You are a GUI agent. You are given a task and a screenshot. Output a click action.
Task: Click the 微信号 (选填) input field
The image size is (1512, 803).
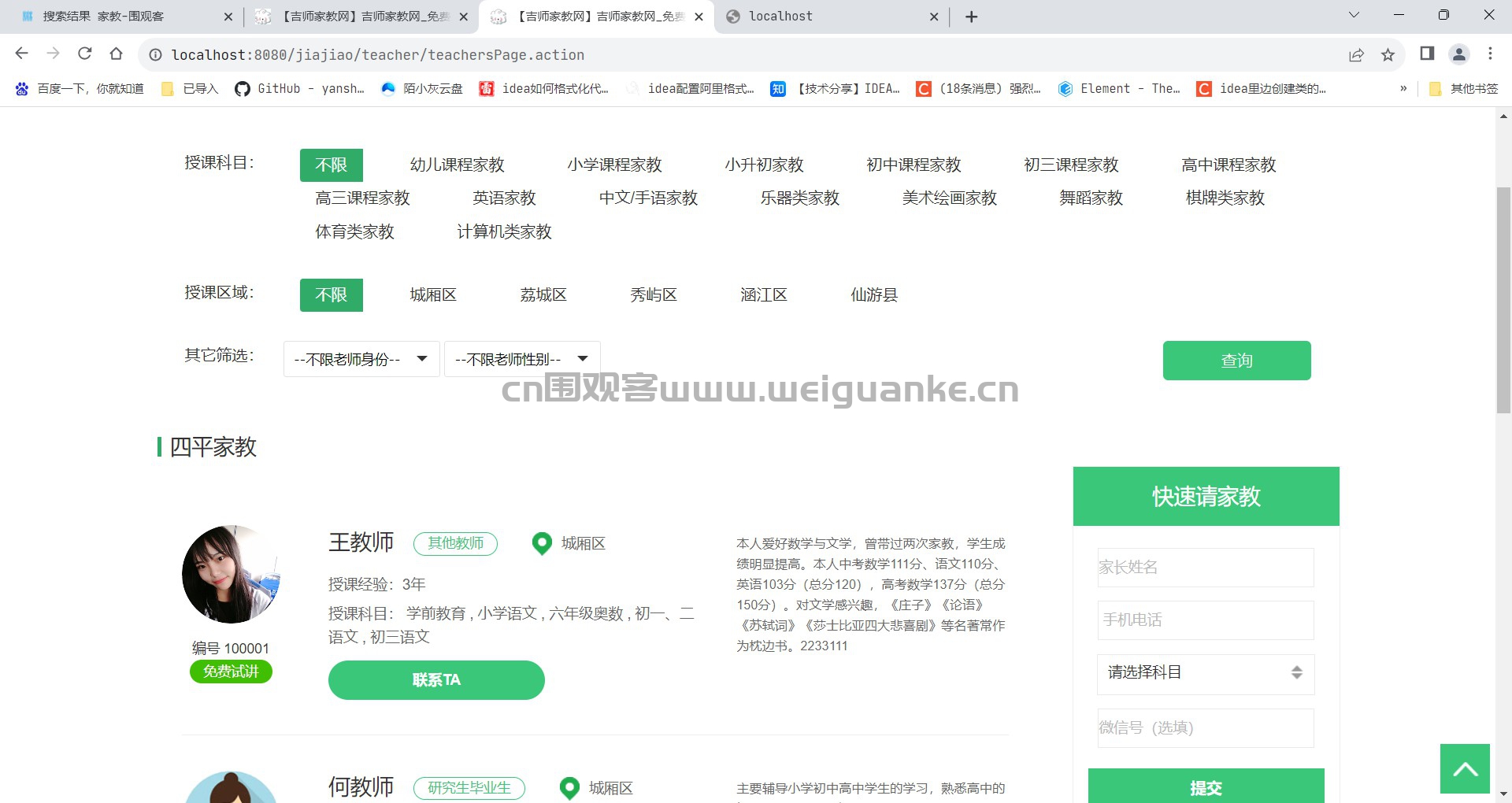[1206, 728]
